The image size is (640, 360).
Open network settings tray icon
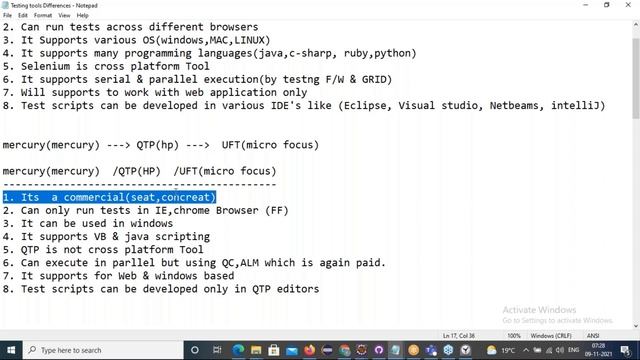(549, 350)
